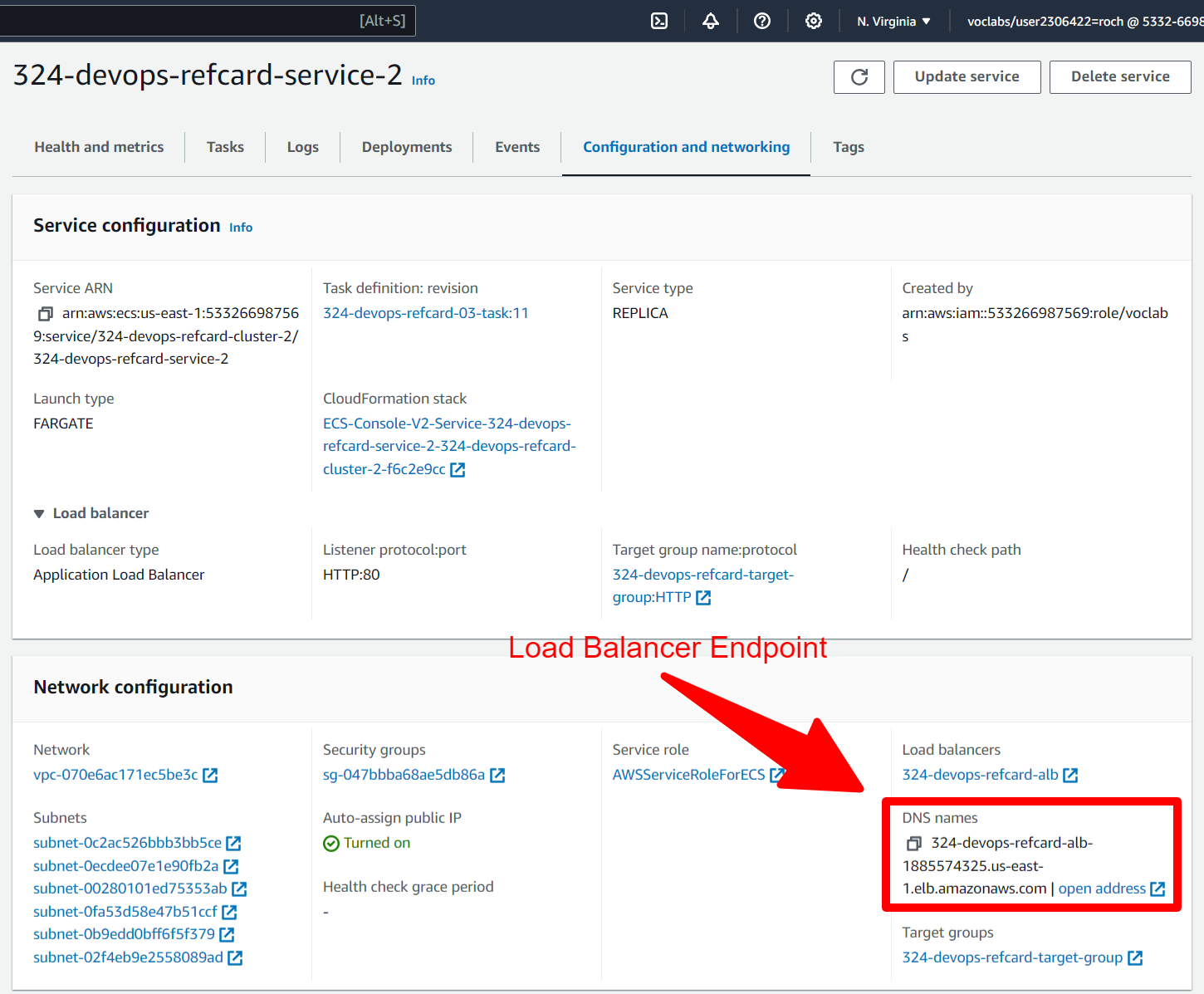Click external link icon beside subnet-0b9edd0bff6f5f379
Viewport: 1204px width, 994px height.
pyautogui.click(x=227, y=935)
